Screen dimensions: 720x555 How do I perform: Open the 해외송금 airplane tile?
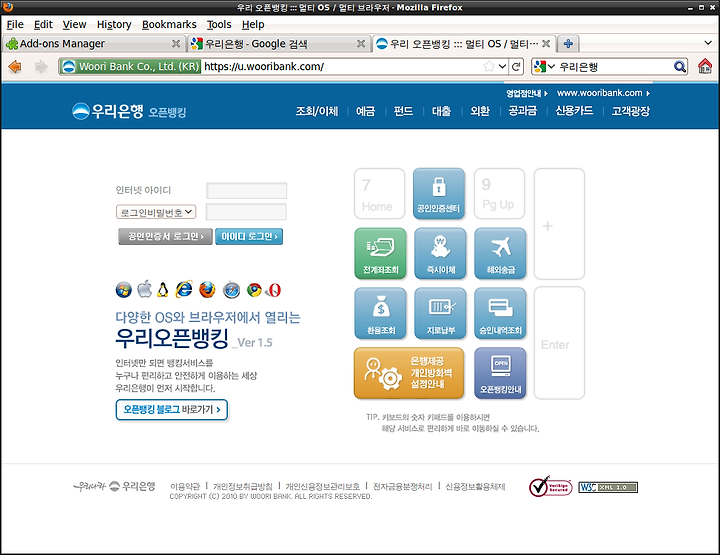tap(500, 253)
